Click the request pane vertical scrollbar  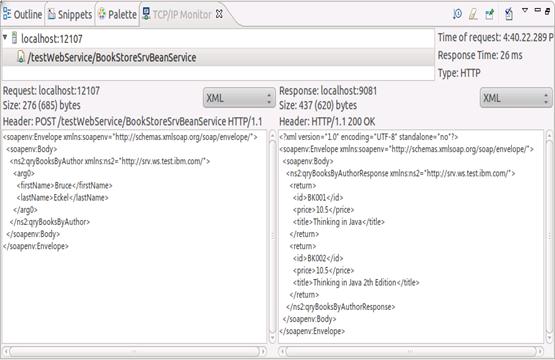click(x=272, y=236)
